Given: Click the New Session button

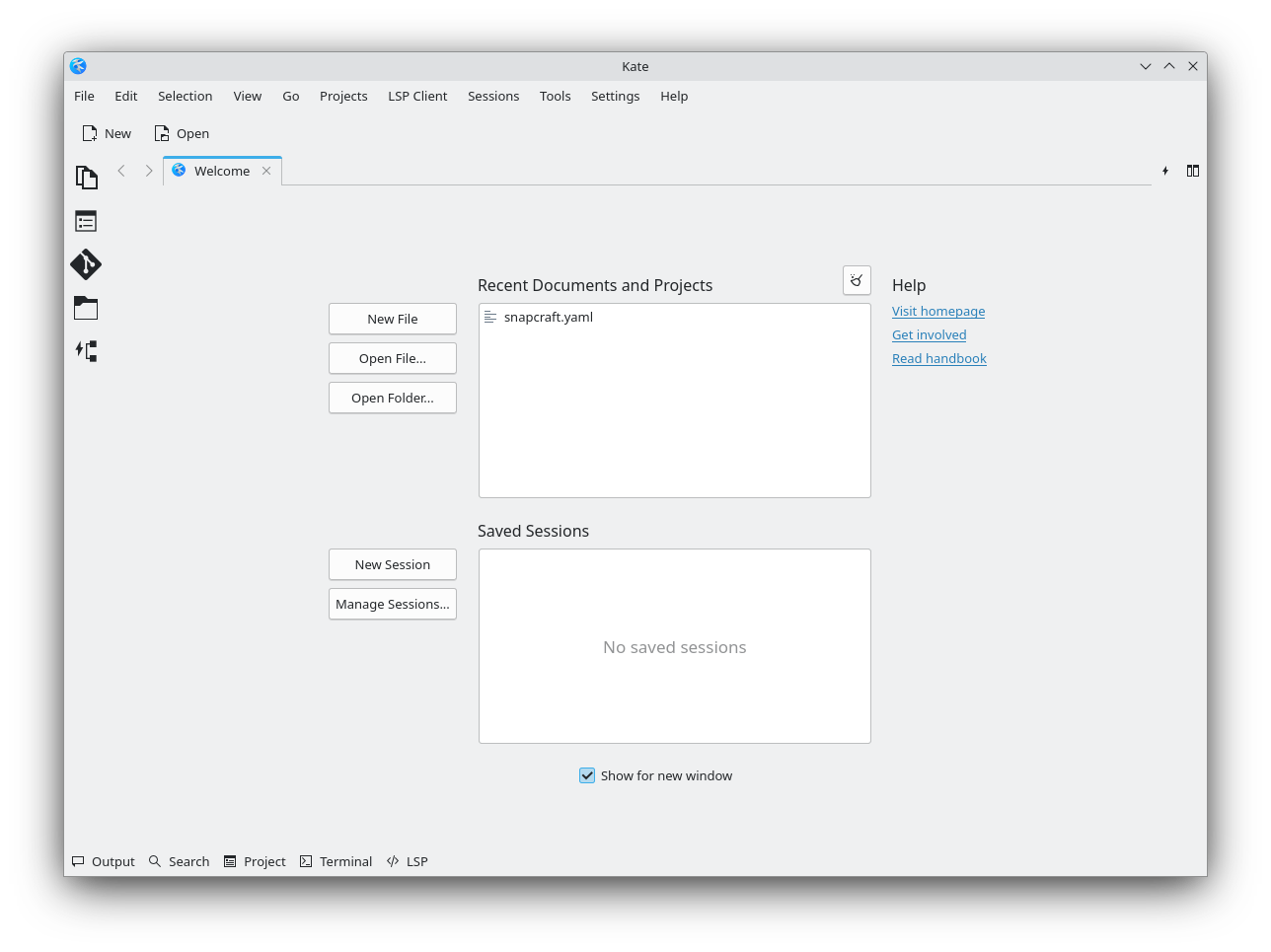Looking at the screenshot, I should (393, 564).
